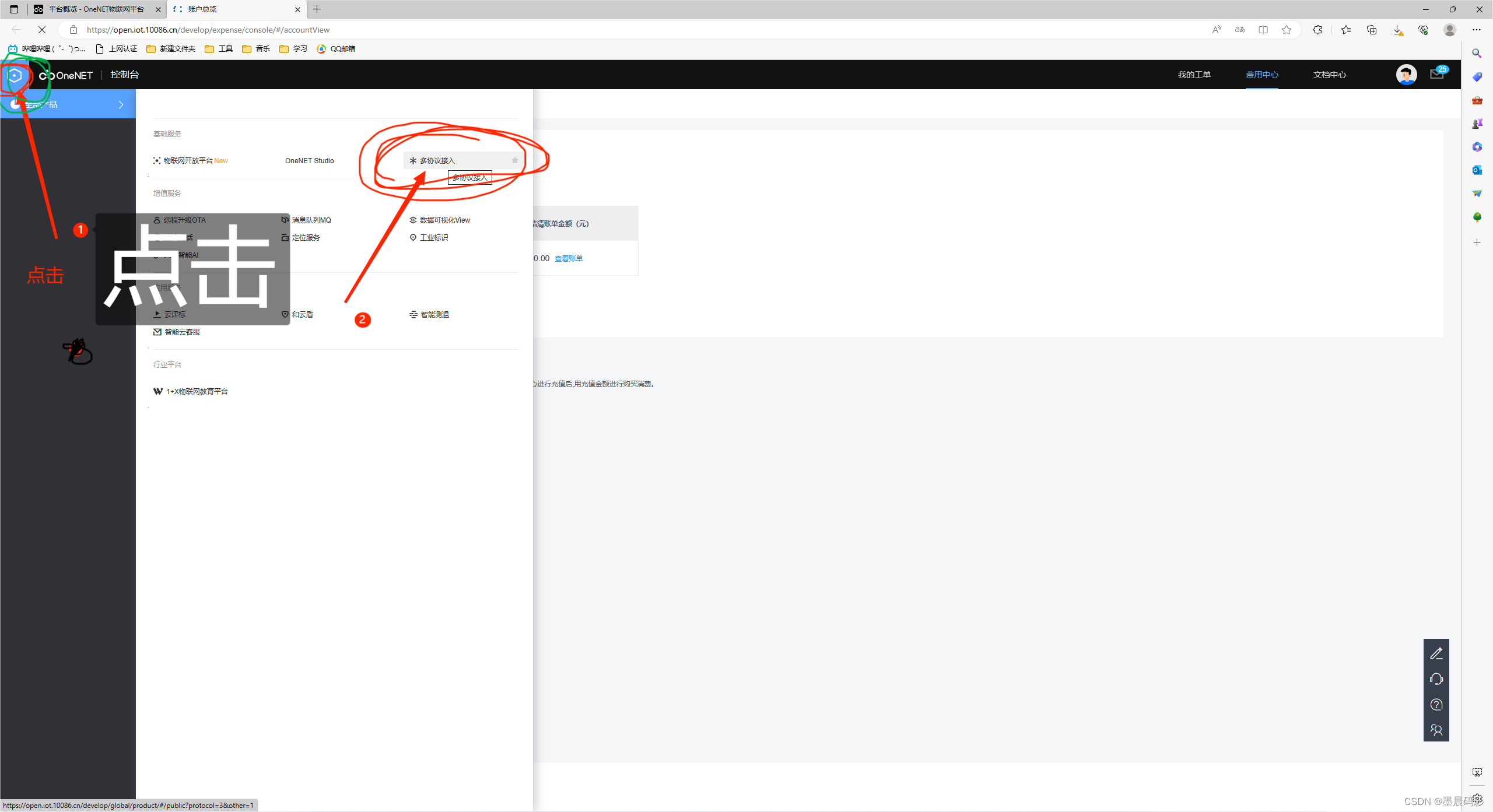
Task: Open browser profile icon
Action: pyautogui.click(x=1450, y=30)
